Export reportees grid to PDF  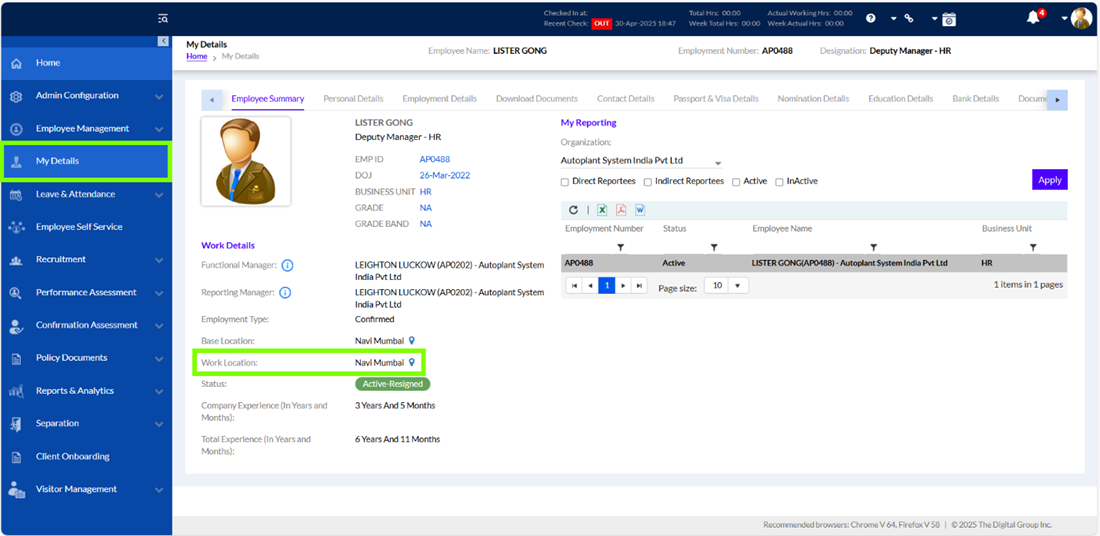click(621, 210)
